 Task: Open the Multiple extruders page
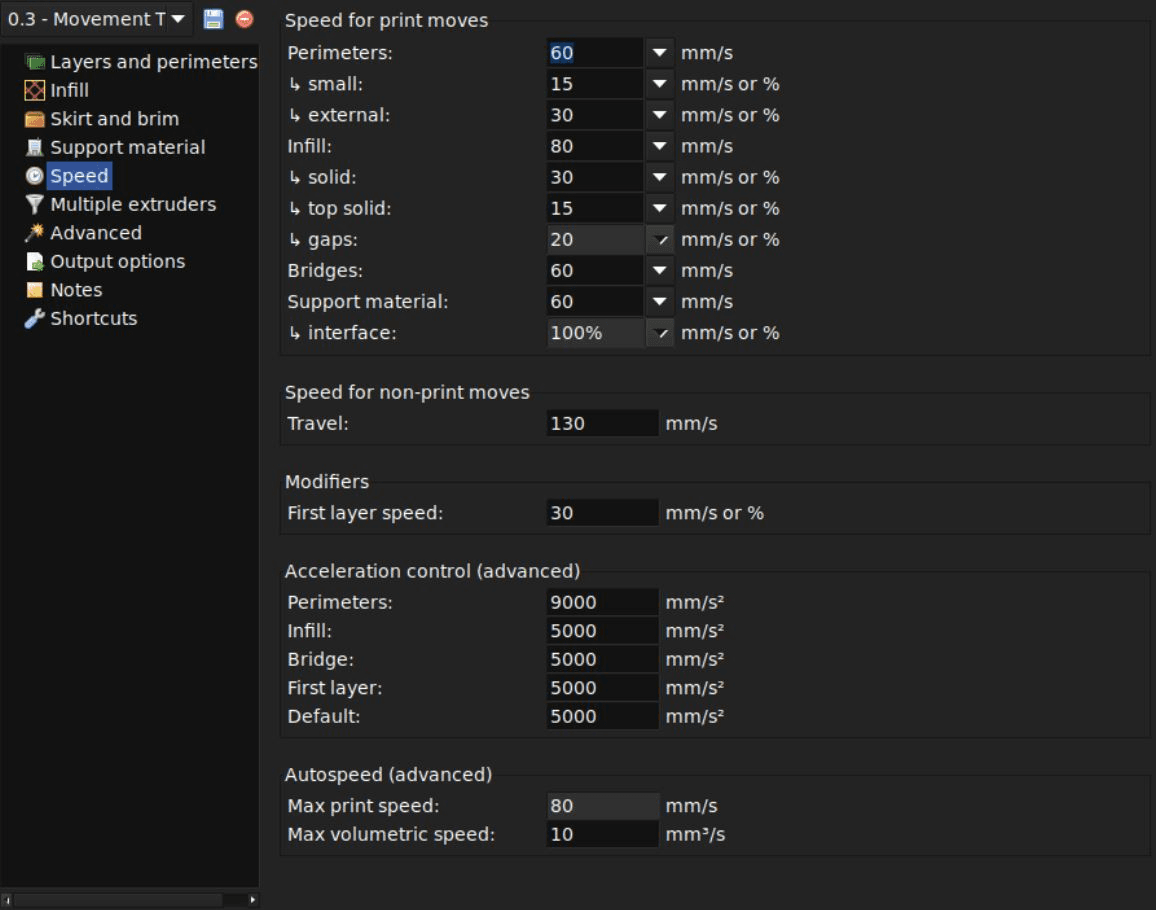tap(133, 204)
